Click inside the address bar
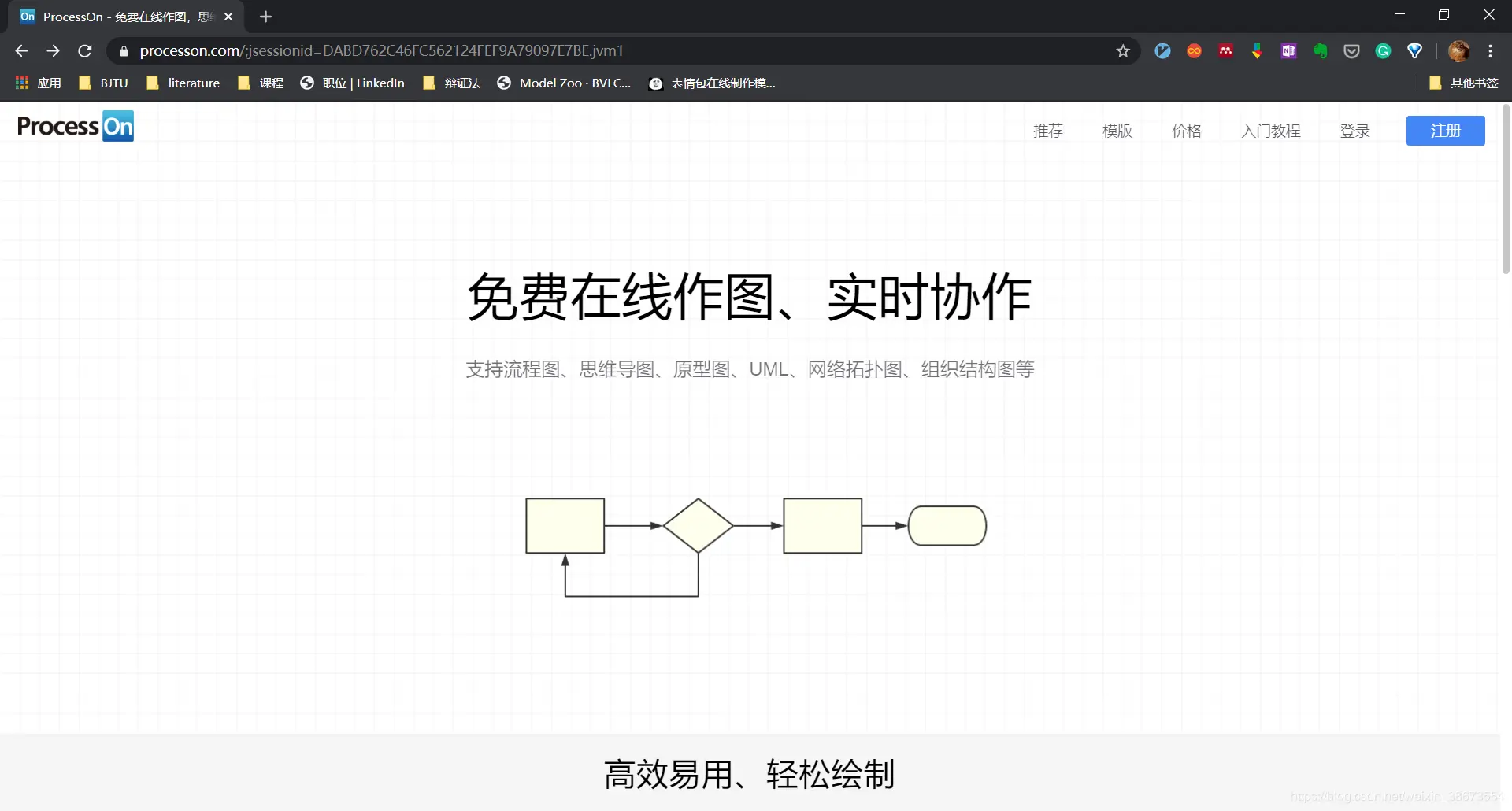The image size is (1512, 811). pos(551,50)
